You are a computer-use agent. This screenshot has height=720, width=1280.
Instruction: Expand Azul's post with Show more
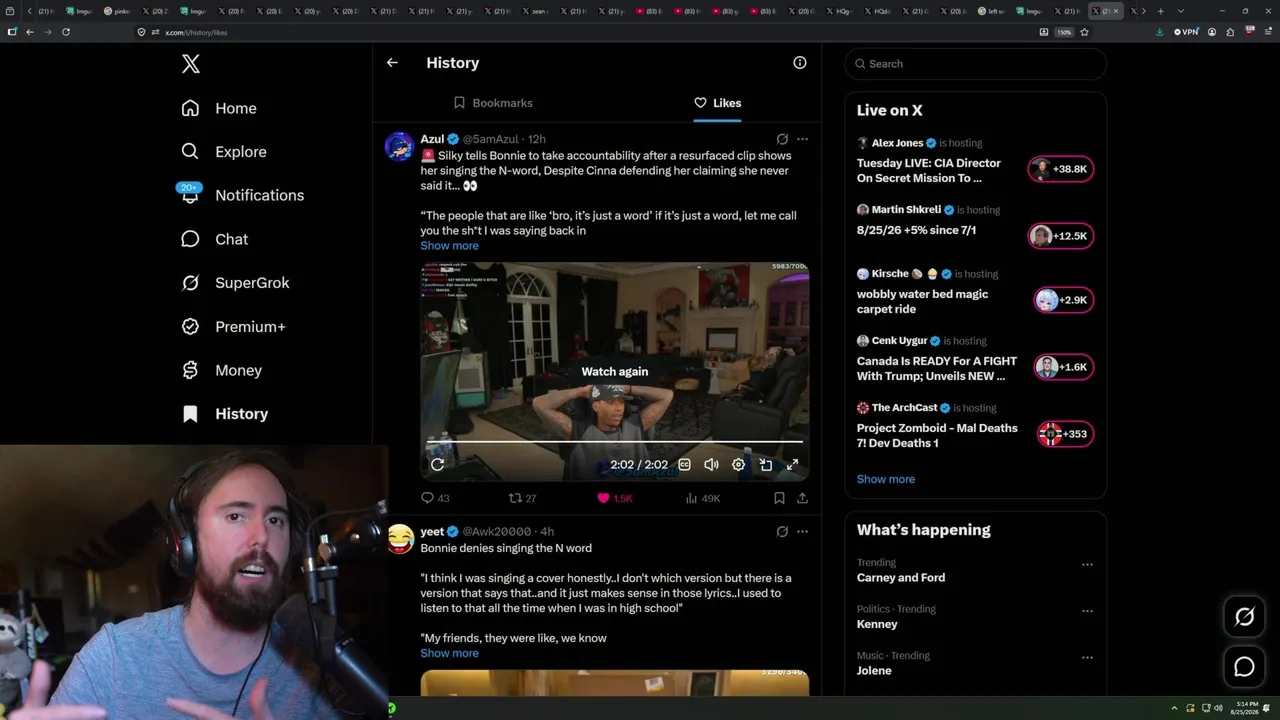449,246
